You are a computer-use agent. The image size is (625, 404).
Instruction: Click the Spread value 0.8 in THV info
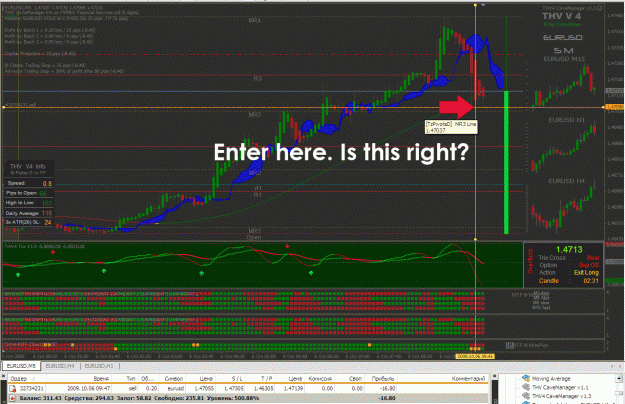pyautogui.click(x=47, y=184)
